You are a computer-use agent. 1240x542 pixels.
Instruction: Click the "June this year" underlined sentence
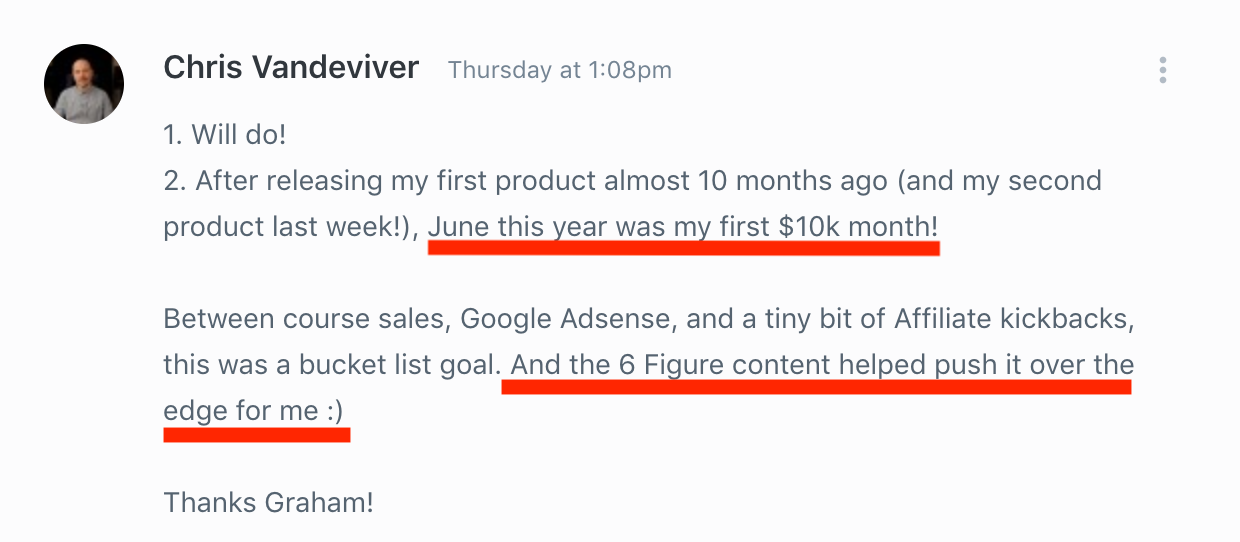point(683,227)
